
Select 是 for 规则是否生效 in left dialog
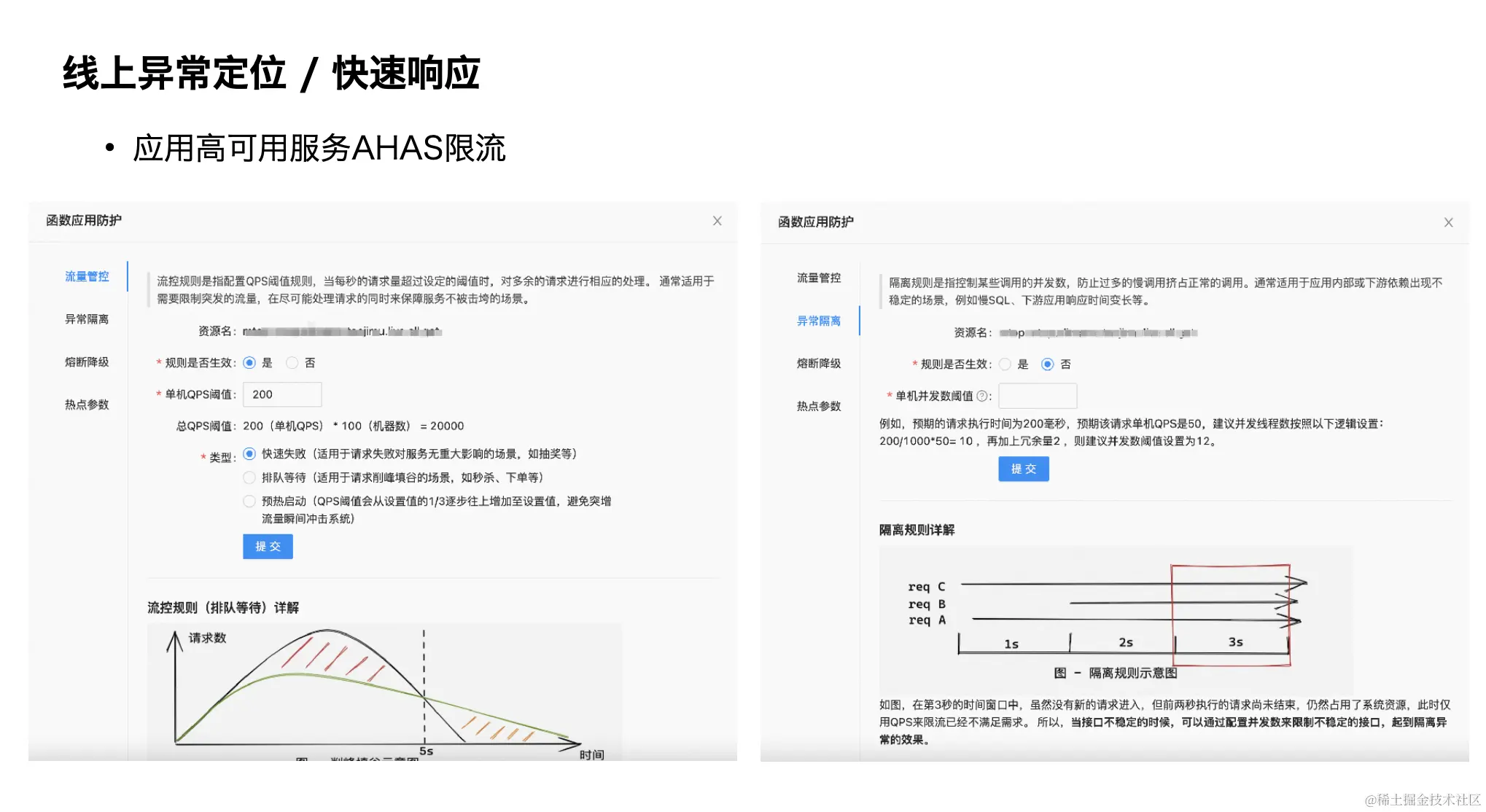point(249,362)
